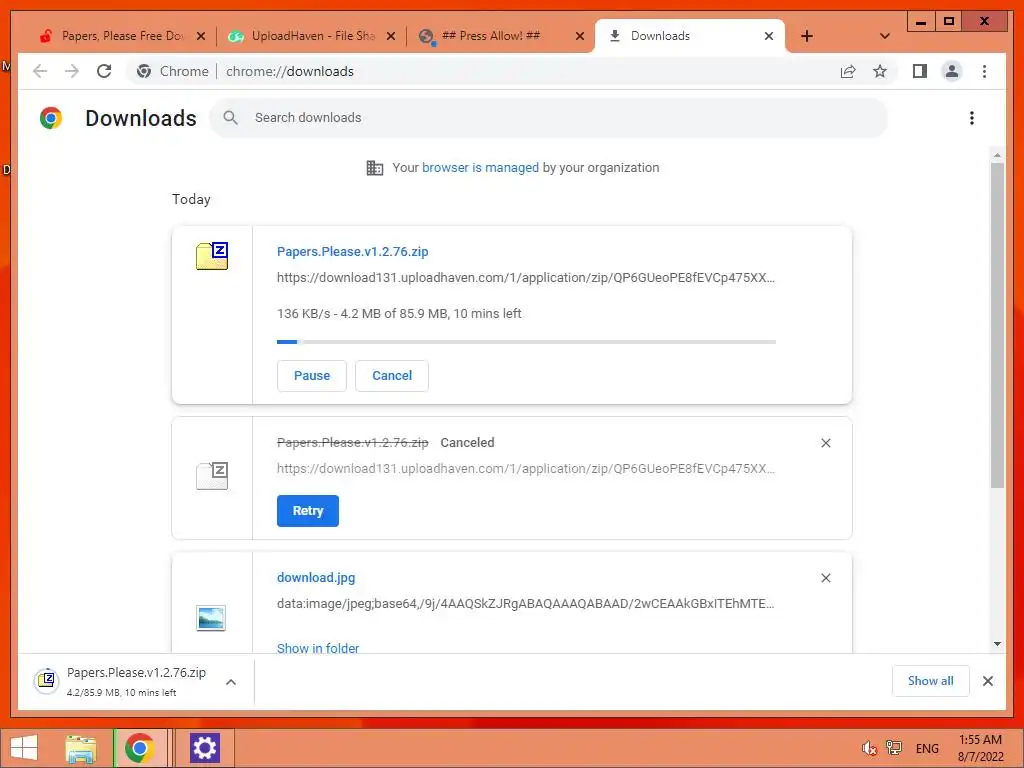Go back using the browser back arrow

tap(40, 71)
